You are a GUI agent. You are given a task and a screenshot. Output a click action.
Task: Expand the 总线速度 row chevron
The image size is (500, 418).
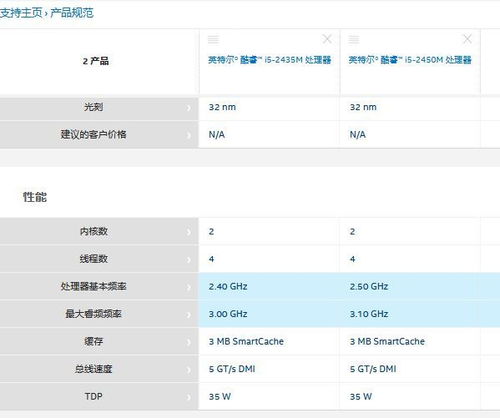(x=189, y=370)
